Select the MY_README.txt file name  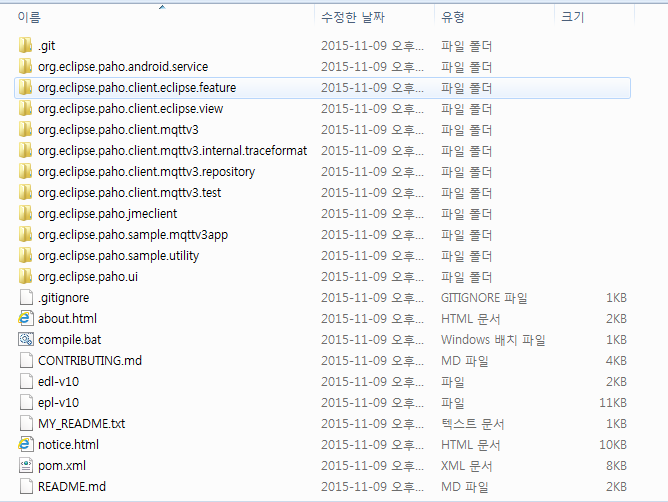click(x=81, y=424)
